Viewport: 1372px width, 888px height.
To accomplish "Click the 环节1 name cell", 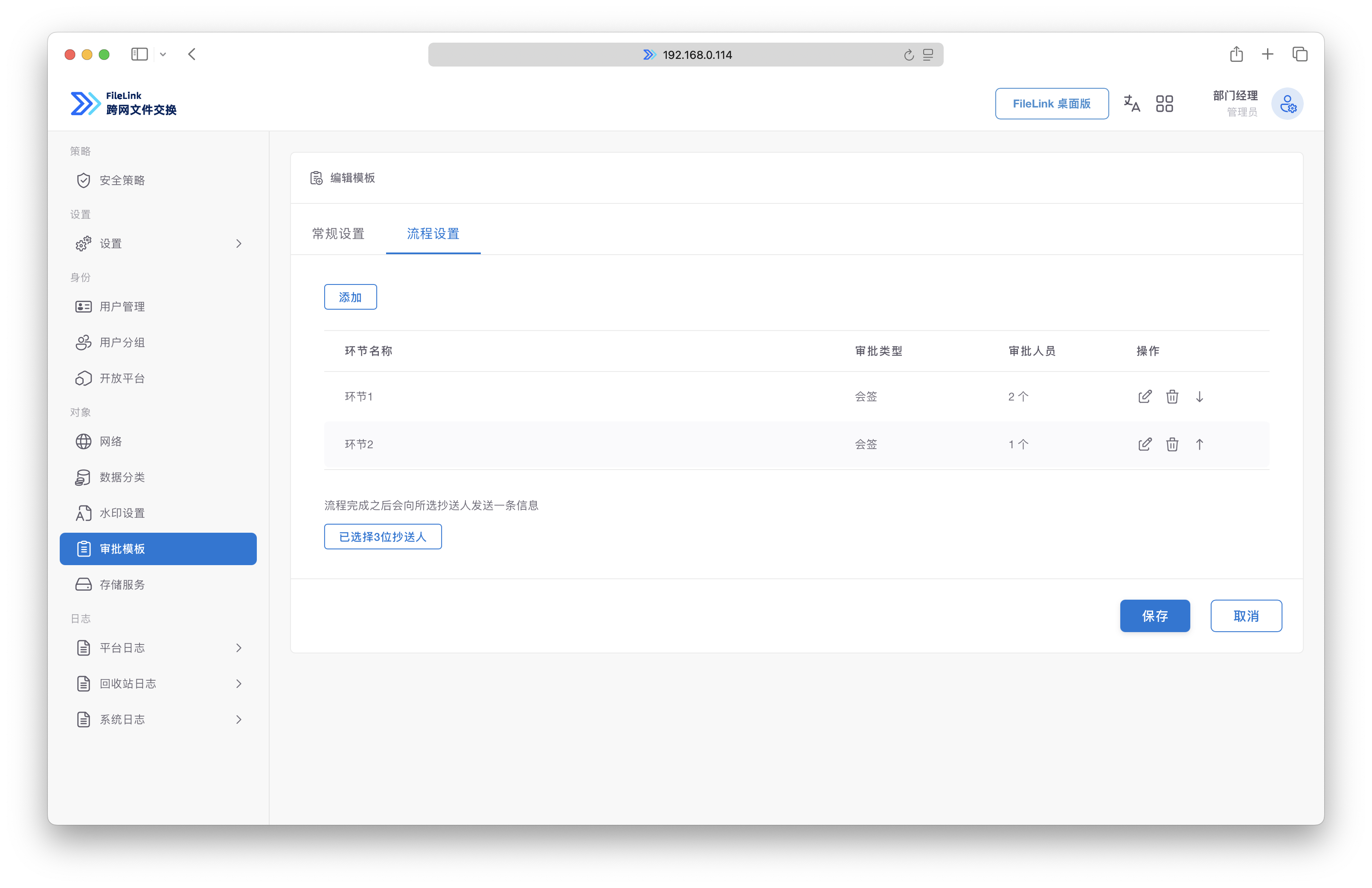I will click(358, 397).
